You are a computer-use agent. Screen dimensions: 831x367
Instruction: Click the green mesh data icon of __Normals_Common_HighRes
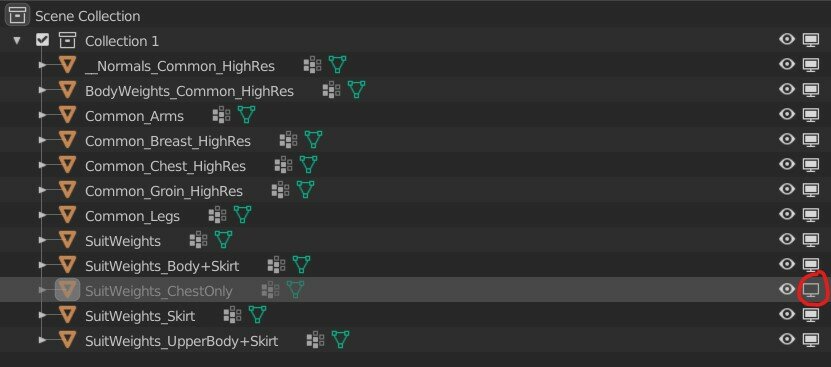337,65
